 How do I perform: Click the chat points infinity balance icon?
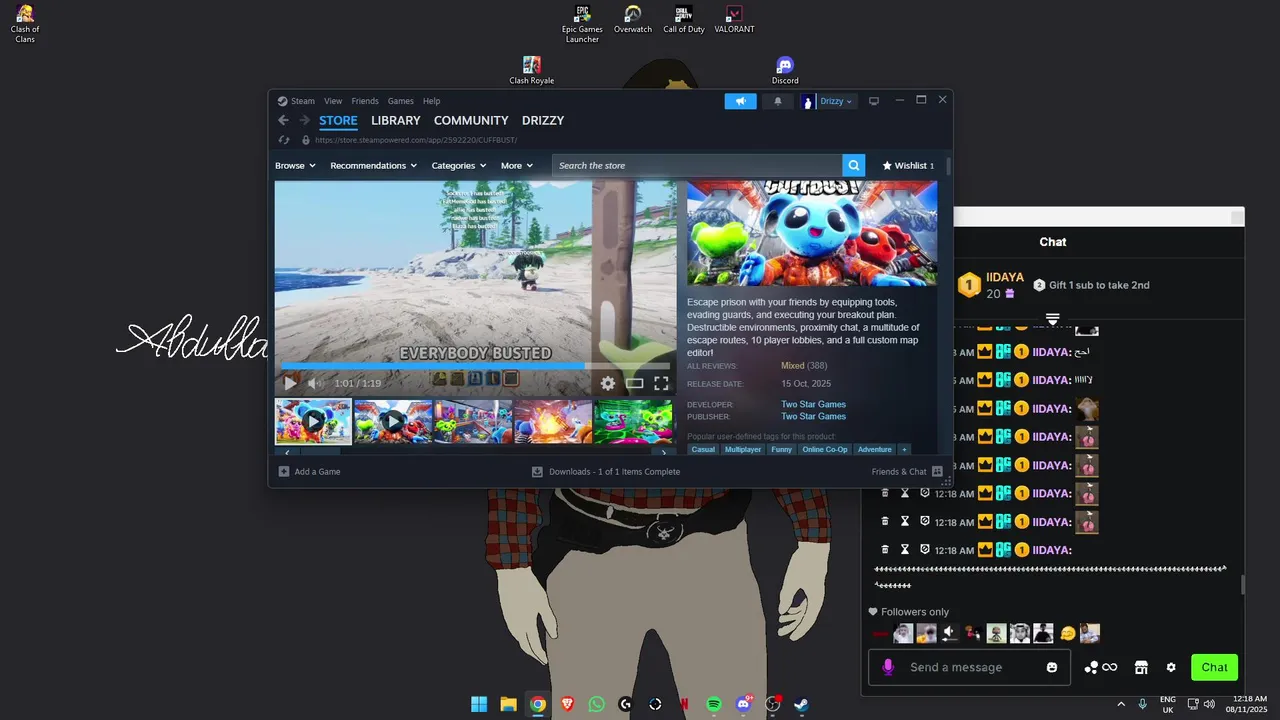coord(1101,667)
